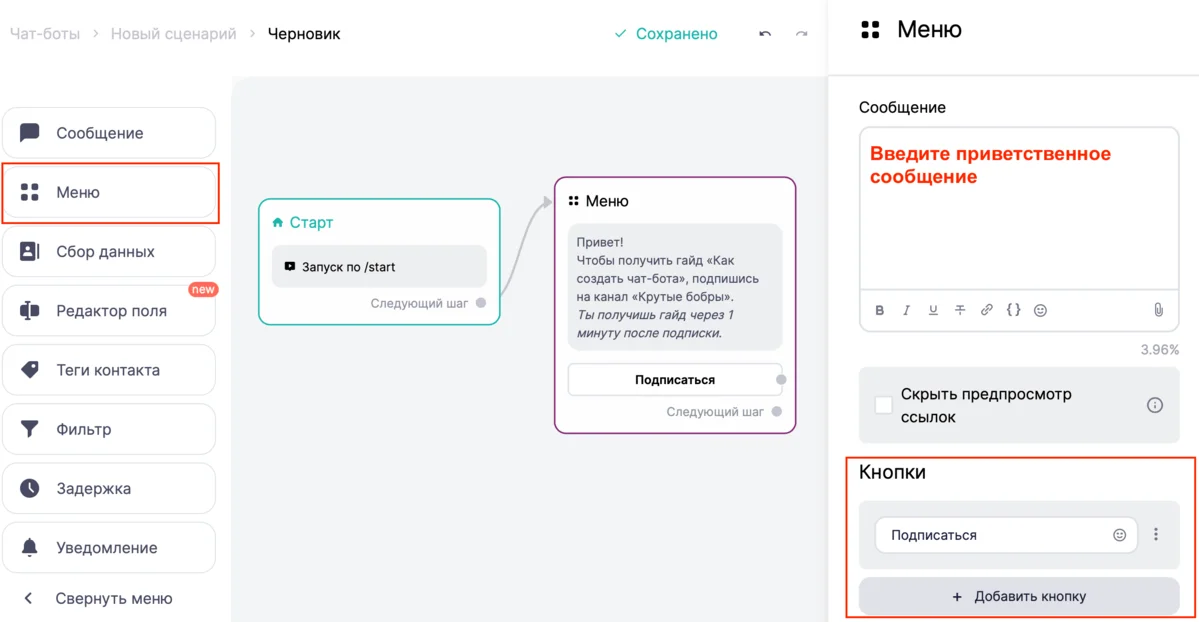
Task: Insert a variable with curly braces icon
Action: click(1013, 310)
